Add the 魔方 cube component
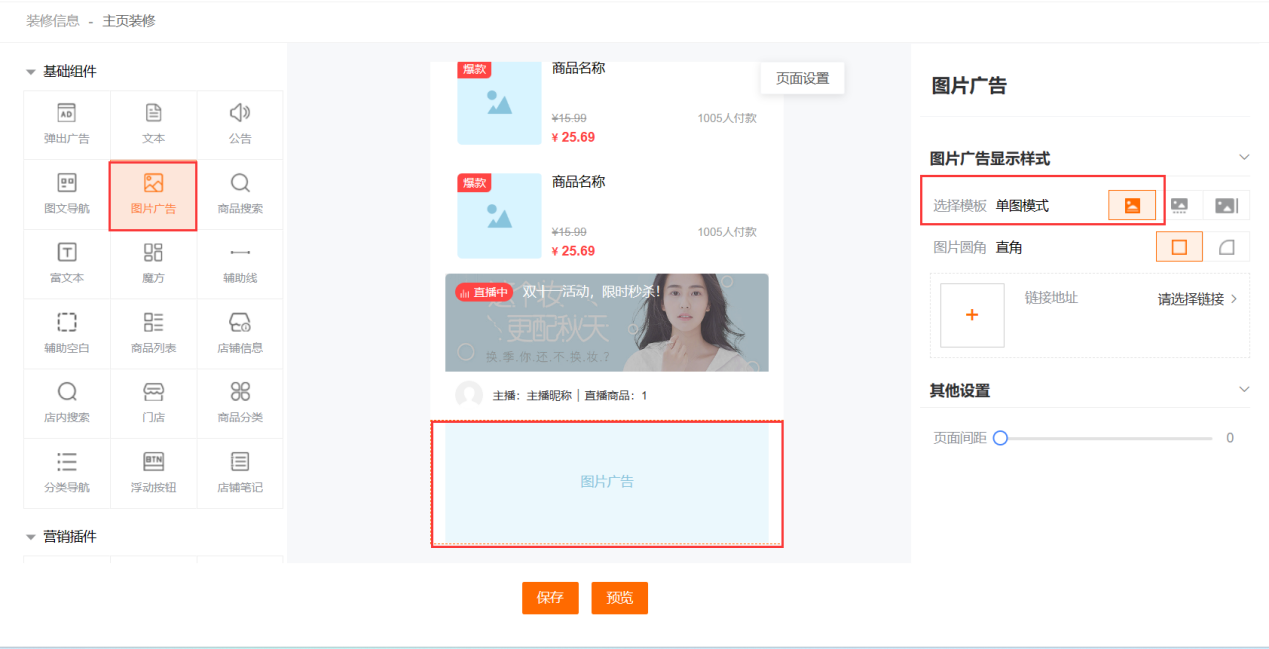 click(153, 263)
